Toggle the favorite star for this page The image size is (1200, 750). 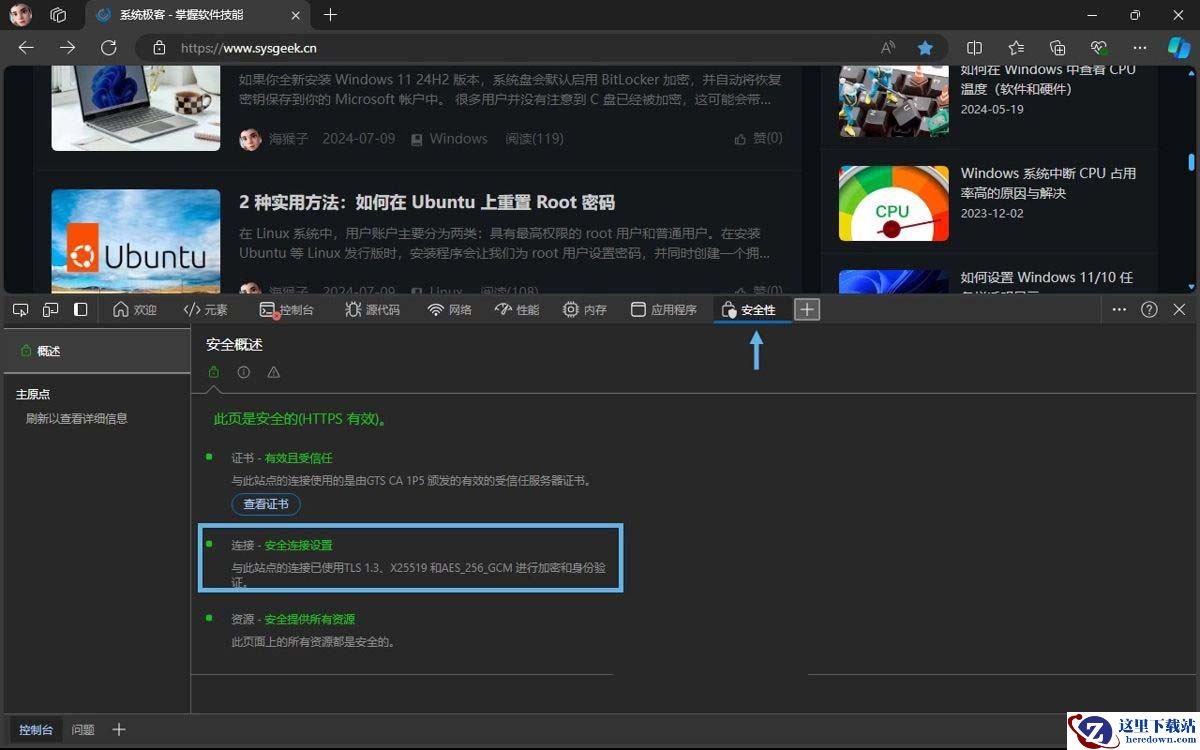point(926,47)
